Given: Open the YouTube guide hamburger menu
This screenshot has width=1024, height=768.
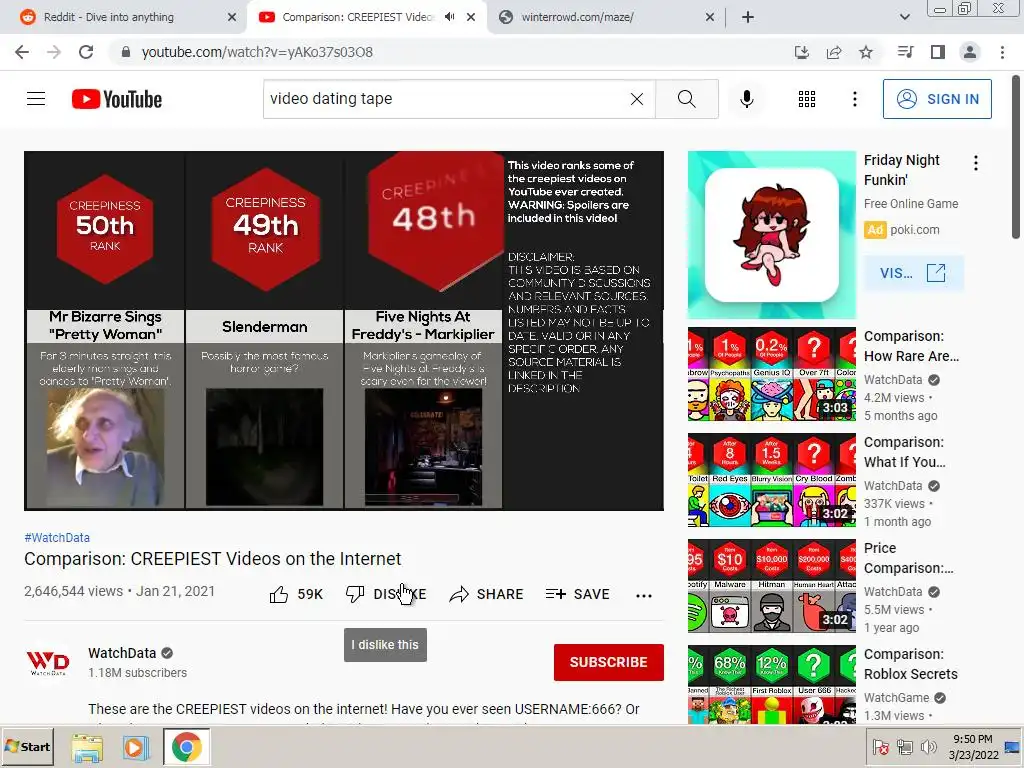Looking at the screenshot, I should pyautogui.click(x=36, y=99).
